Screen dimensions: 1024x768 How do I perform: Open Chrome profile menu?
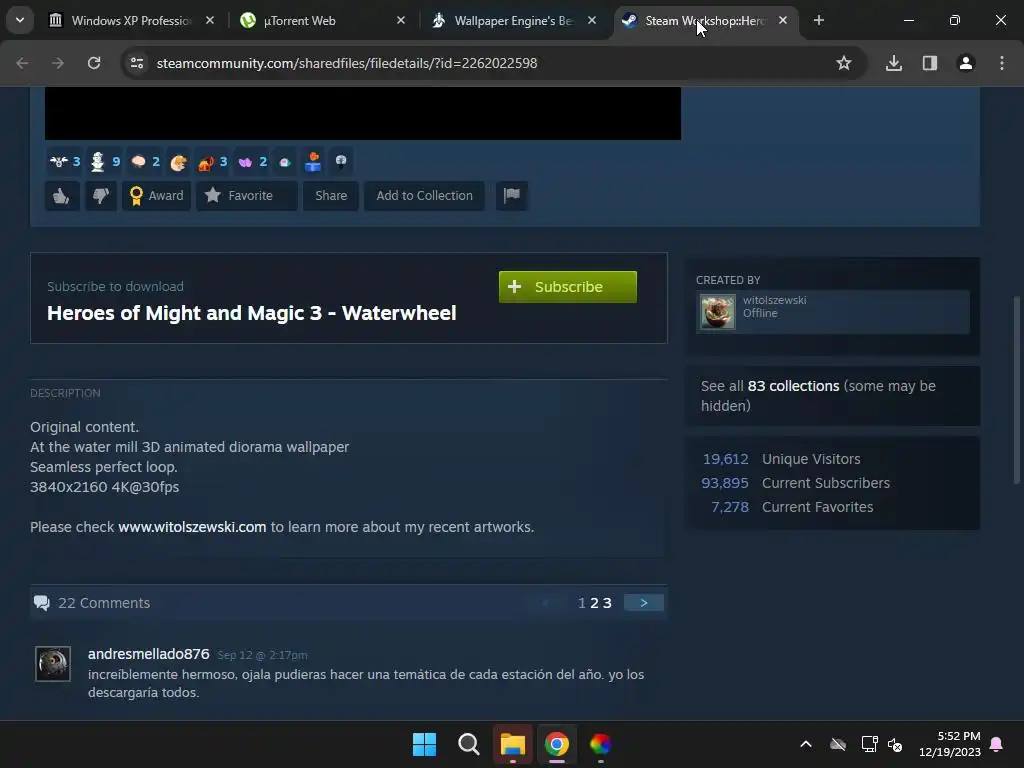(966, 63)
